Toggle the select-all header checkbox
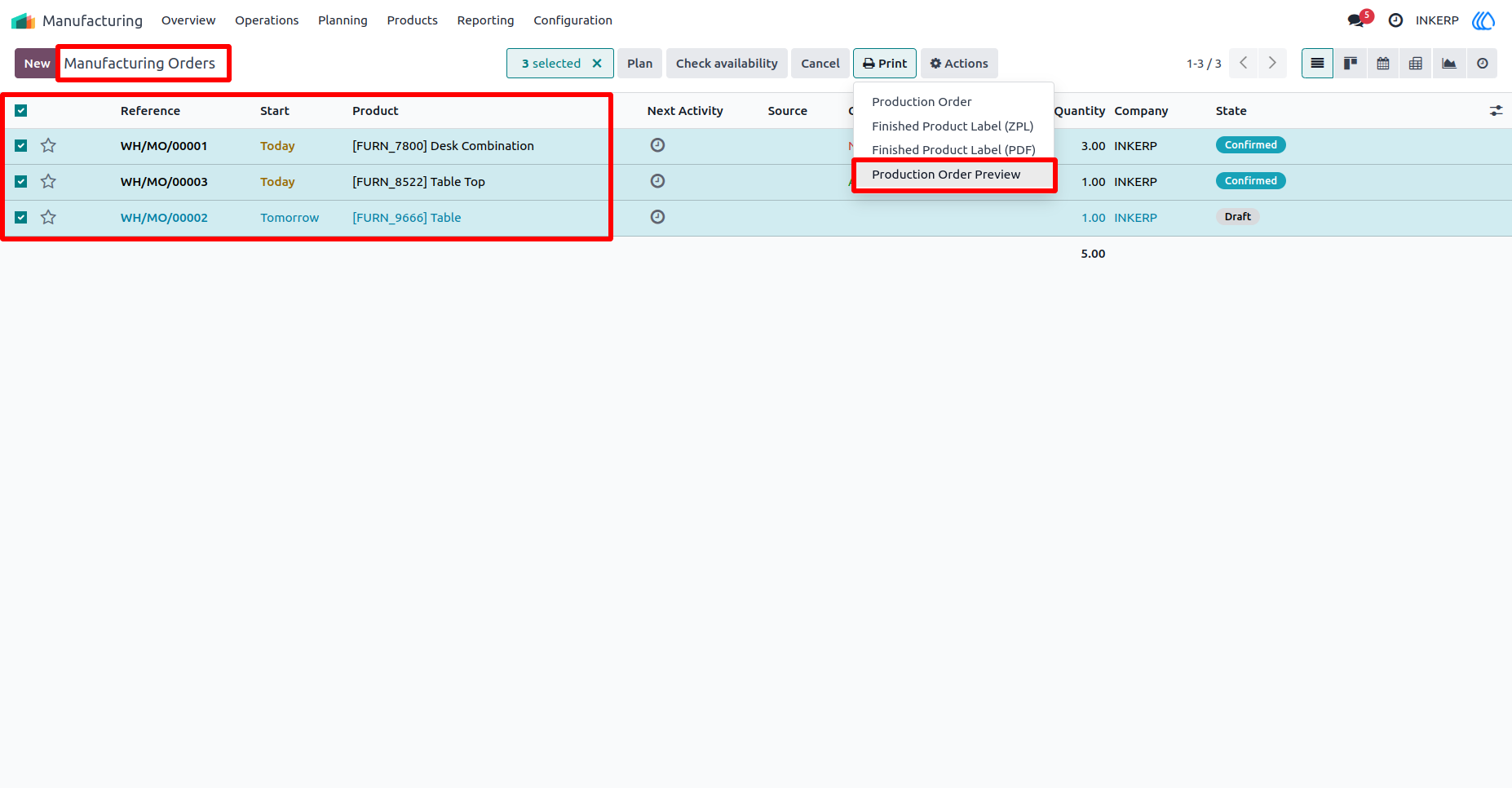The height and width of the screenshot is (788, 1512). pos(21,111)
